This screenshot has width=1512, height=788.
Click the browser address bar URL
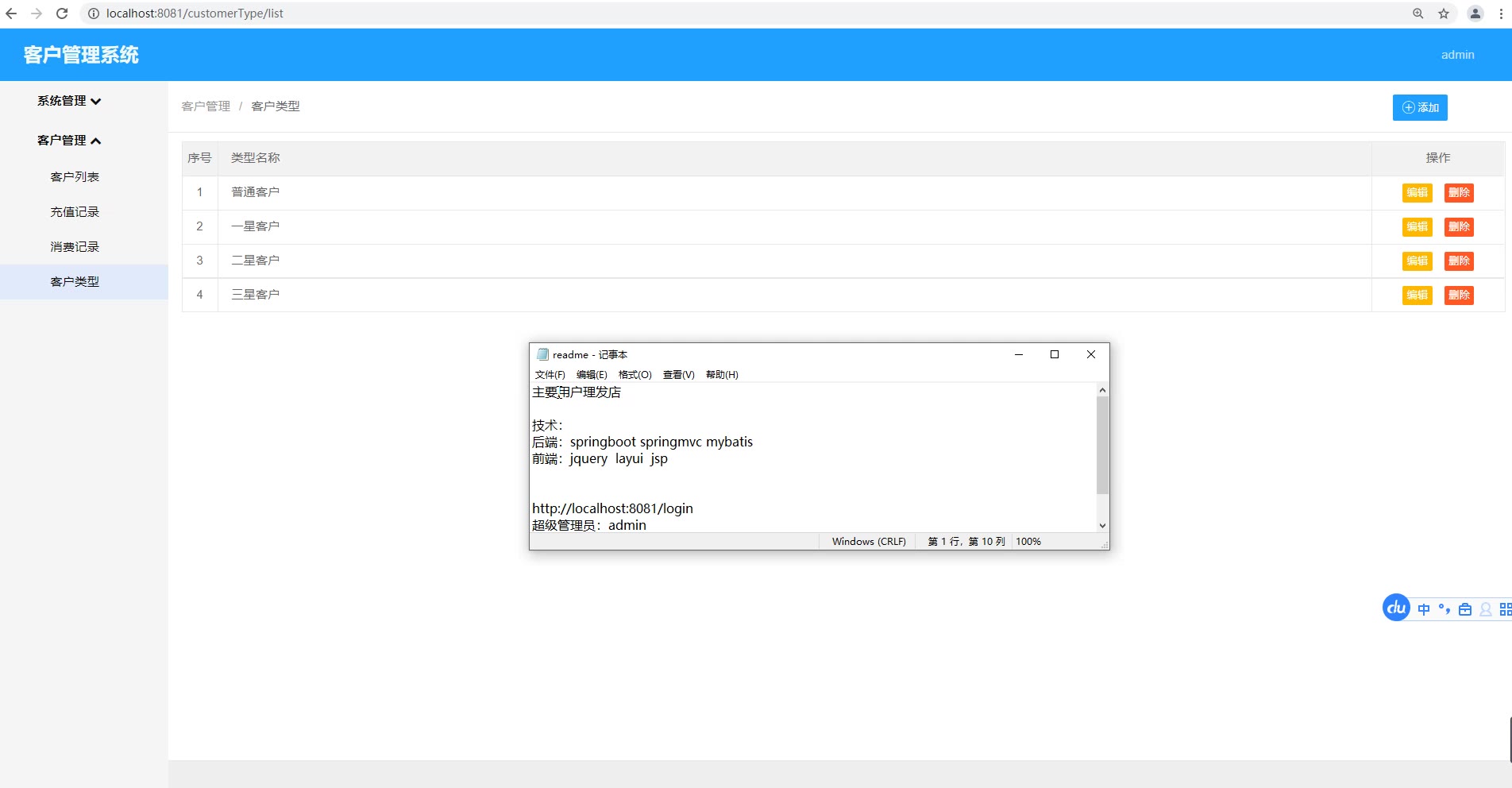pos(195,14)
